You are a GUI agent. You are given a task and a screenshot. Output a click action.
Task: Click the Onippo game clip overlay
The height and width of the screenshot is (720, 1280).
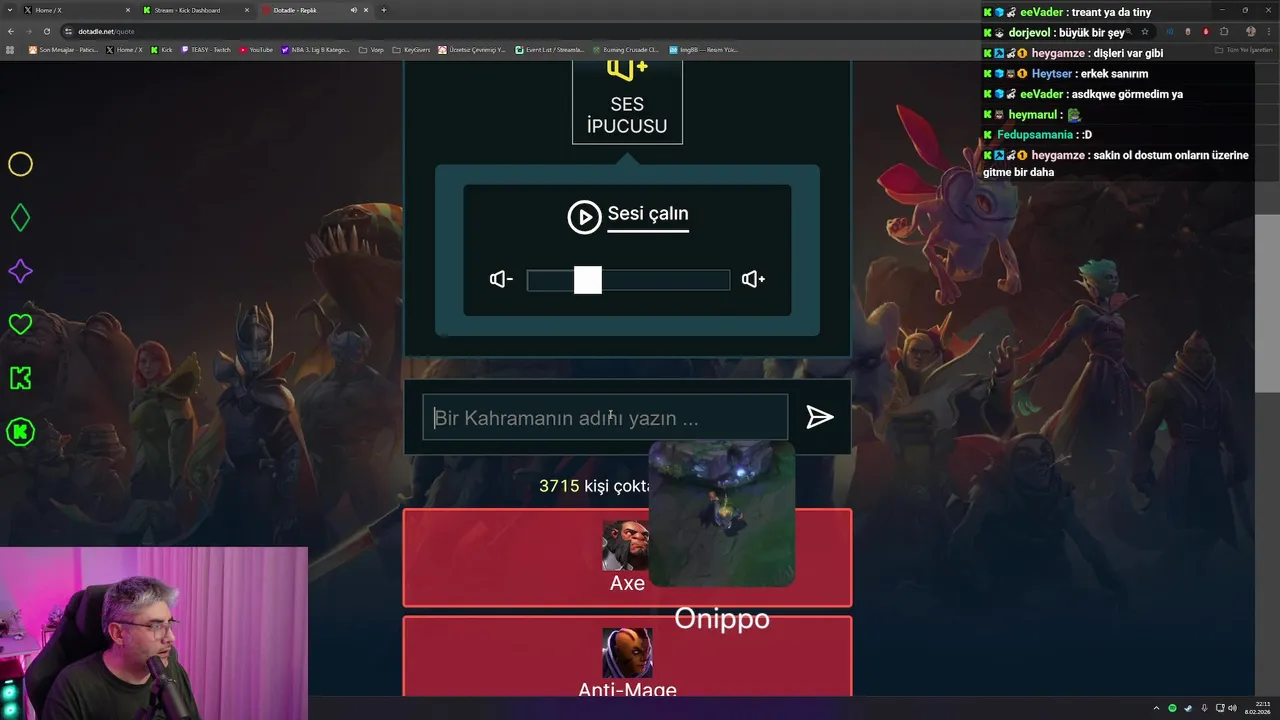point(722,515)
